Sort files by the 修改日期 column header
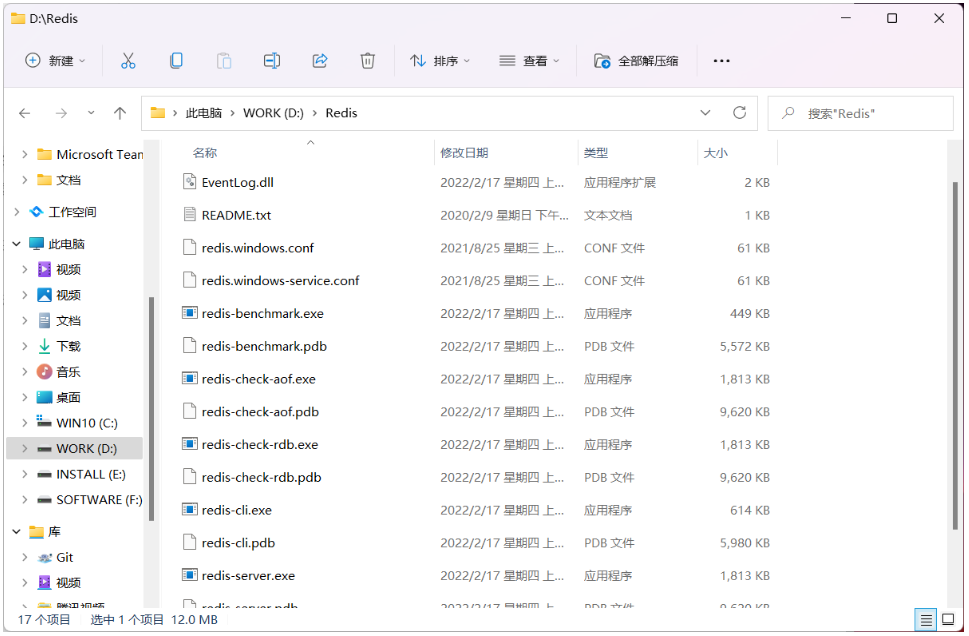This screenshot has height=636, width=969. [x=465, y=153]
